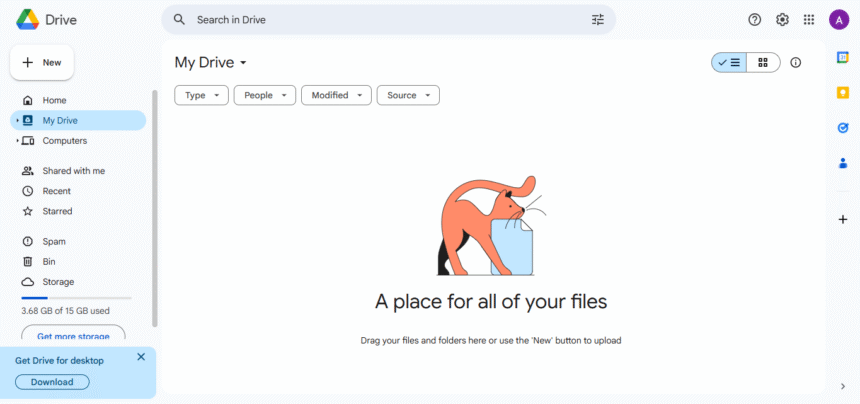Open the Type filter dropdown
860x404 pixels.
pos(201,95)
